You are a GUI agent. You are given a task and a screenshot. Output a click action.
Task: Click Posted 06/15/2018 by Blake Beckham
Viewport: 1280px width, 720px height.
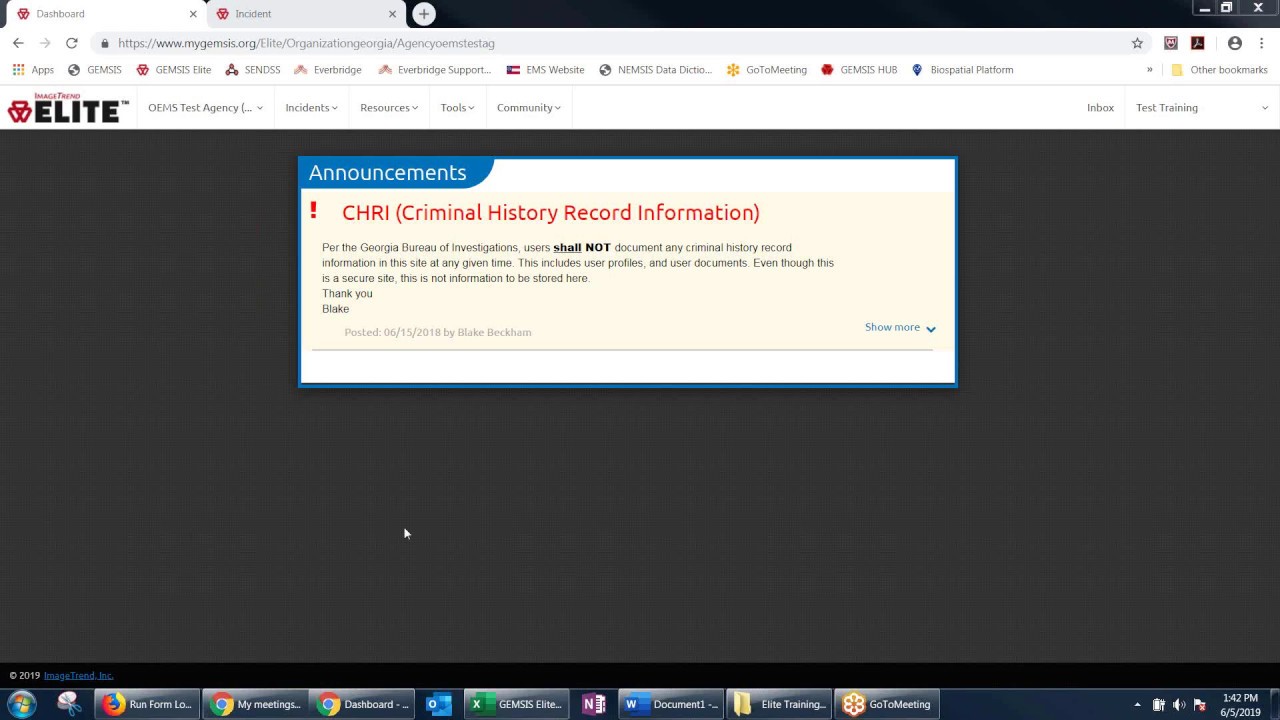(x=438, y=332)
